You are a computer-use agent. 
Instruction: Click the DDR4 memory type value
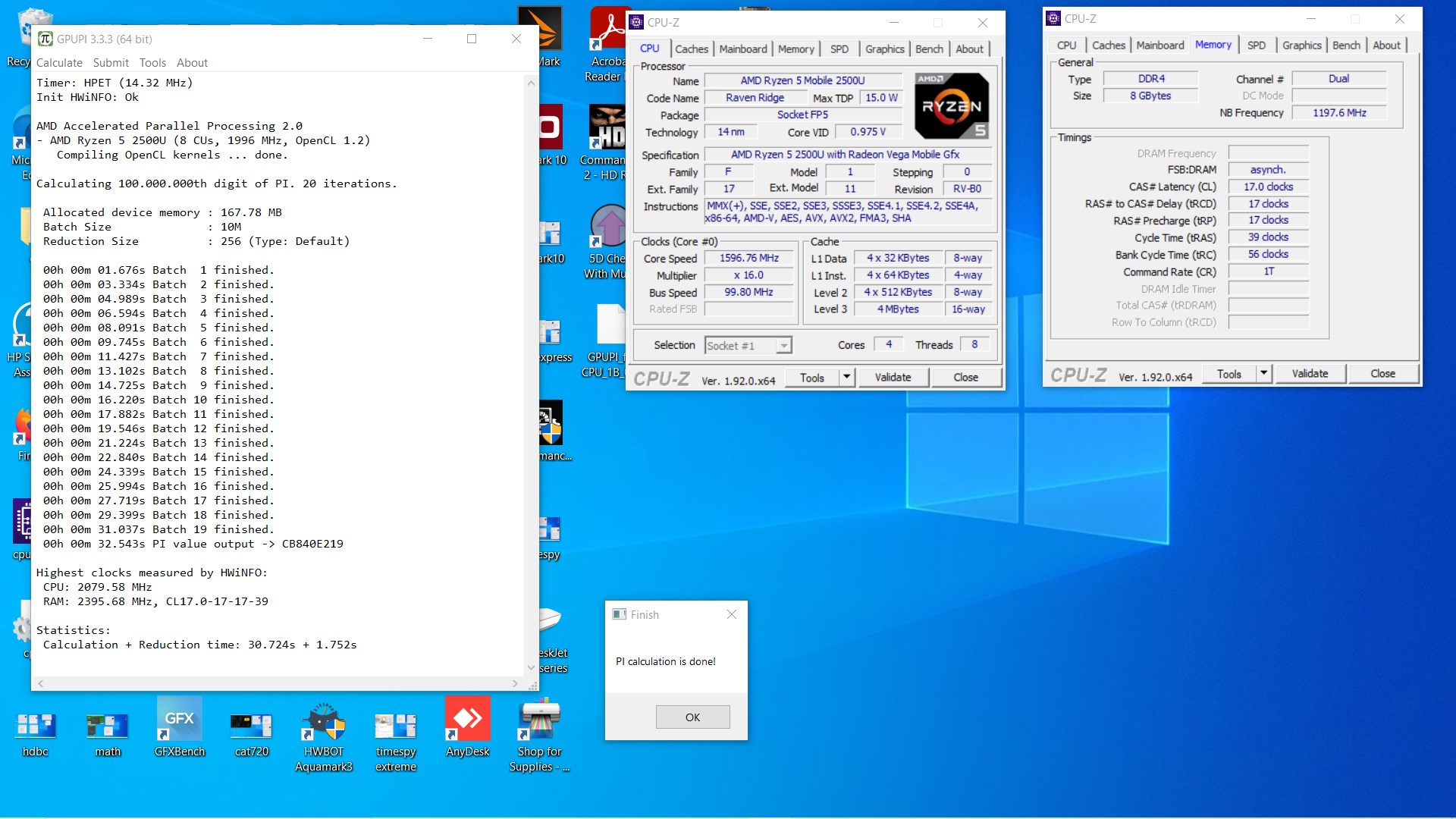[1151, 78]
